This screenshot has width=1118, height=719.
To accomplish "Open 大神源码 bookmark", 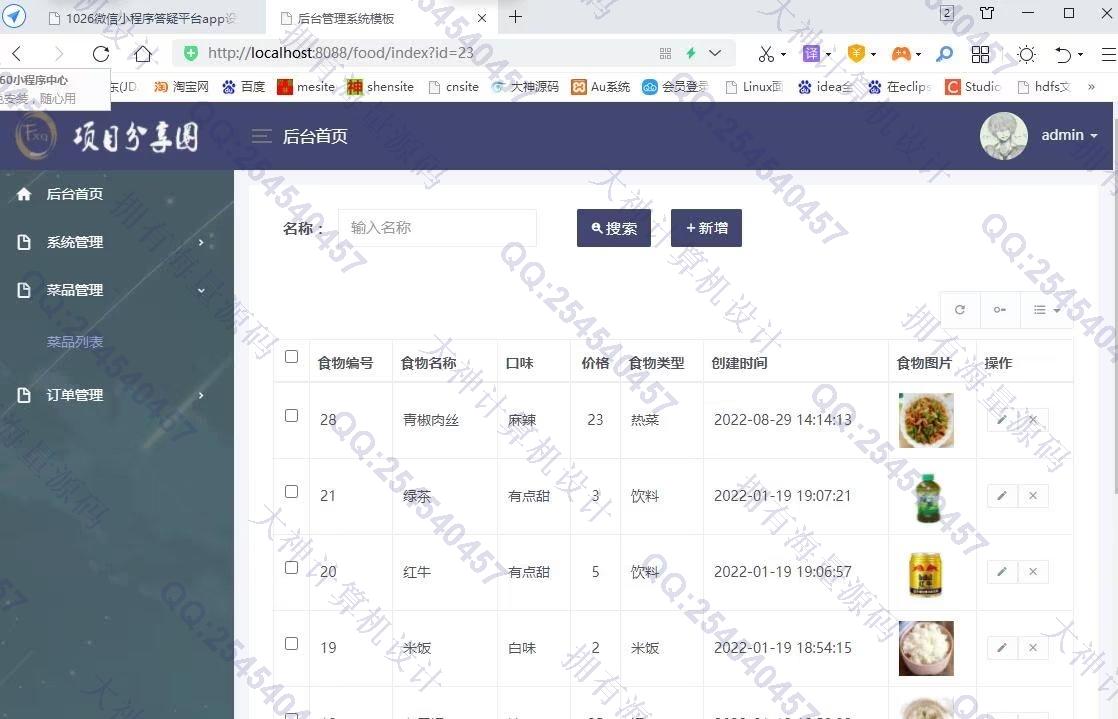I will (526, 87).
